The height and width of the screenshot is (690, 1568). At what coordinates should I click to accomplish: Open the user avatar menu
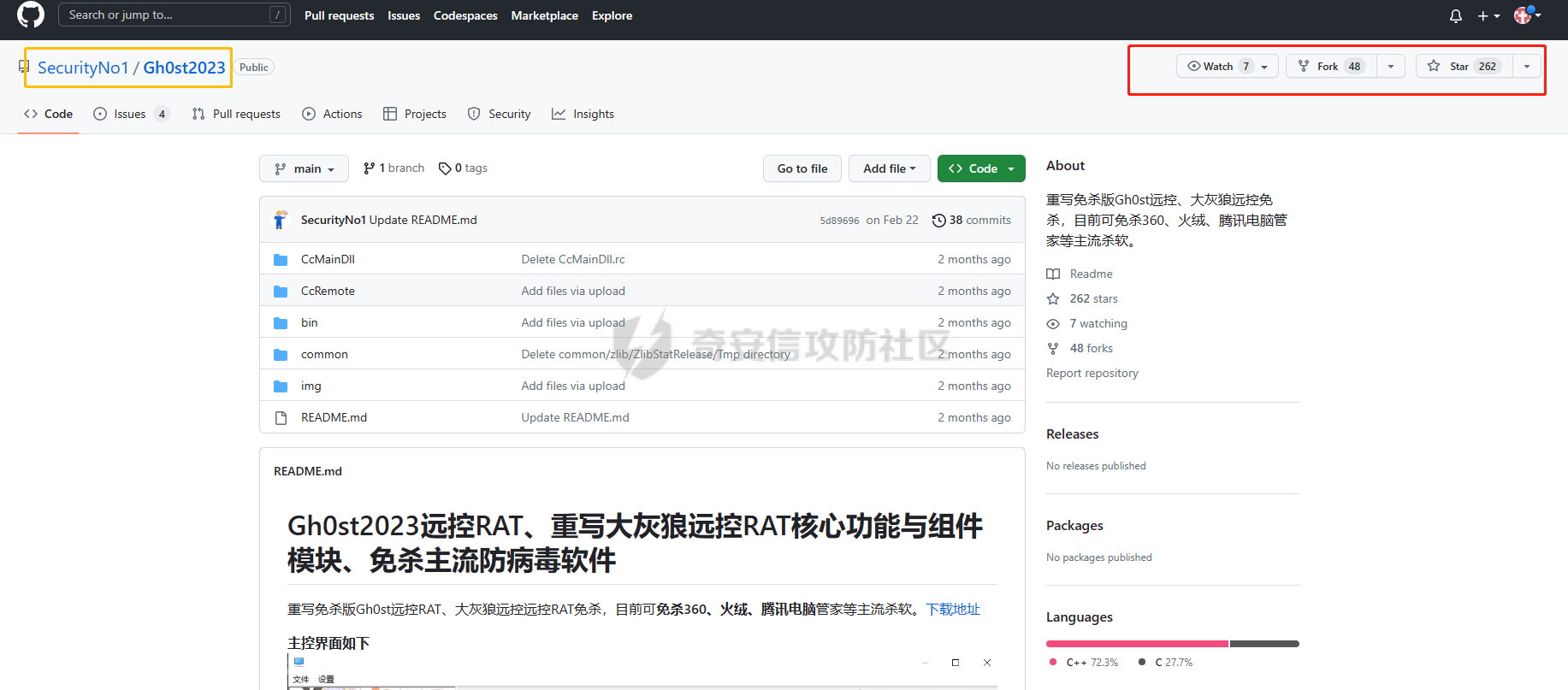click(x=1527, y=15)
